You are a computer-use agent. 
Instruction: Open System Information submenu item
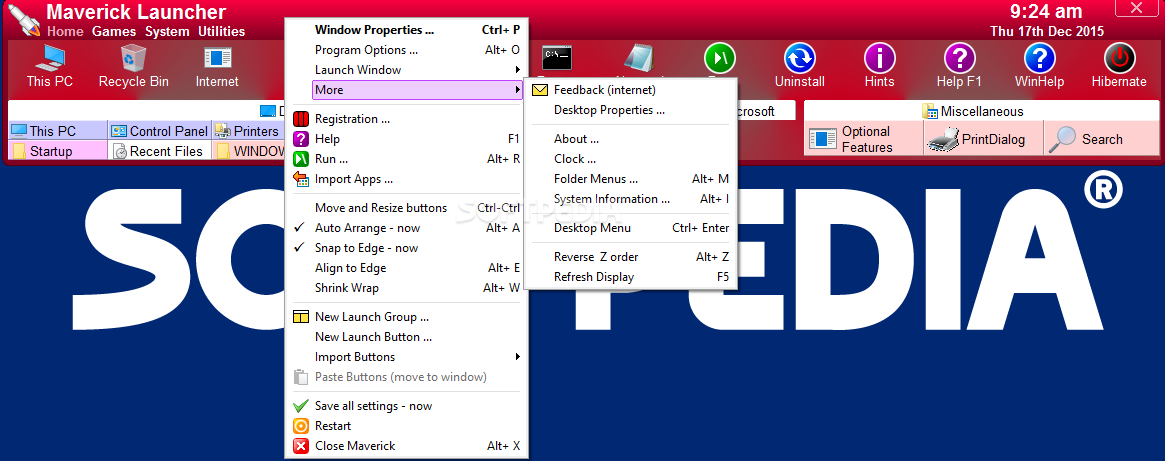tap(630, 199)
